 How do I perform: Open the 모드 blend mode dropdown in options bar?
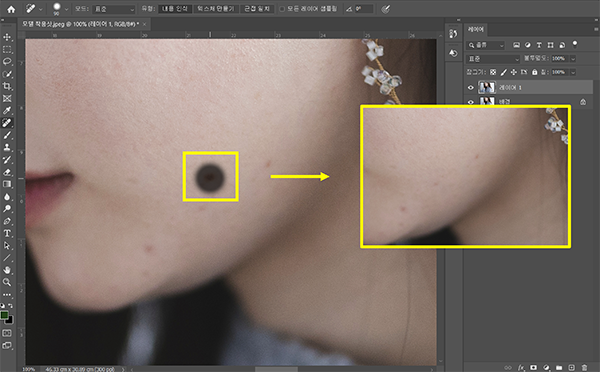click(114, 9)
